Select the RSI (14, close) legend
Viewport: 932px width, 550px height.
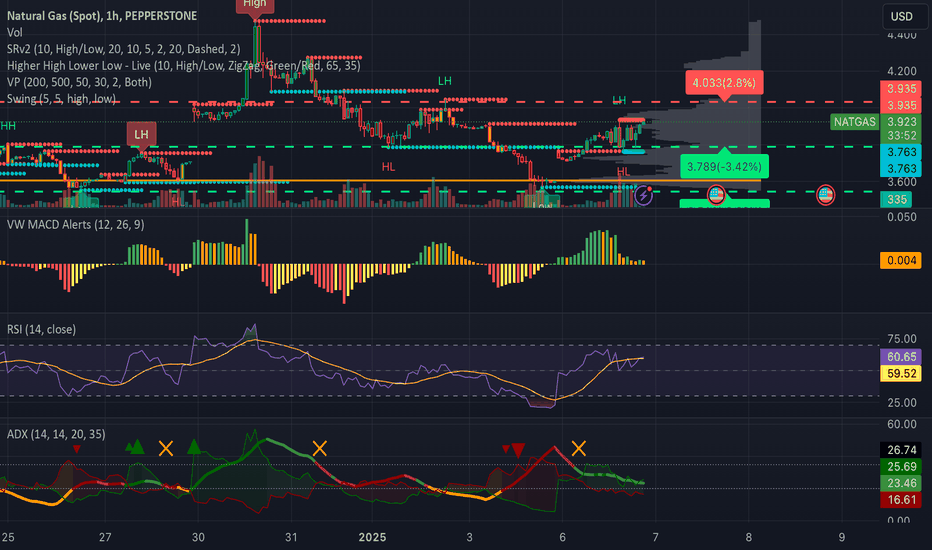(x=41, y=329)
